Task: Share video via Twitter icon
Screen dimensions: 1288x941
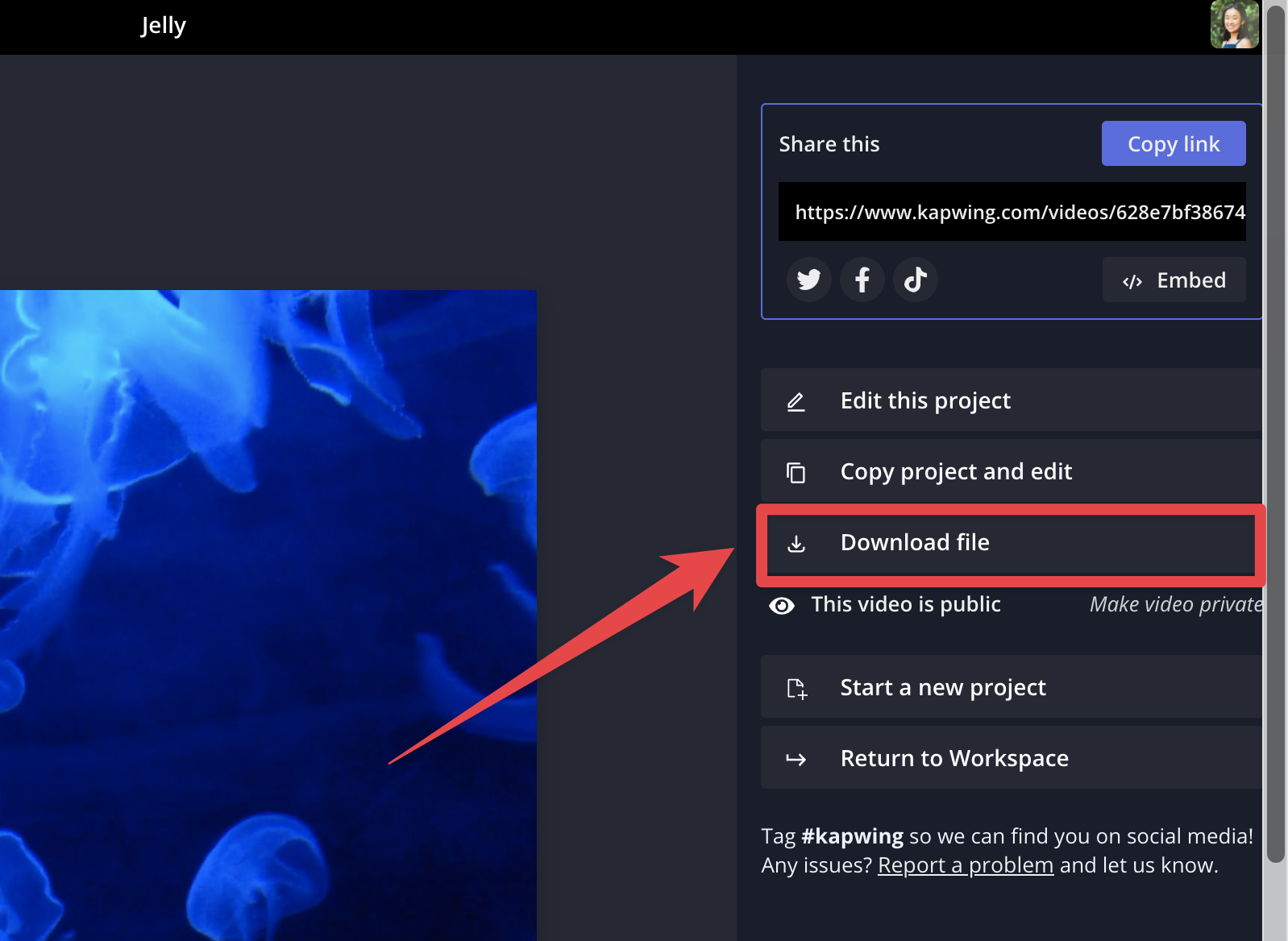Action: 808,280
